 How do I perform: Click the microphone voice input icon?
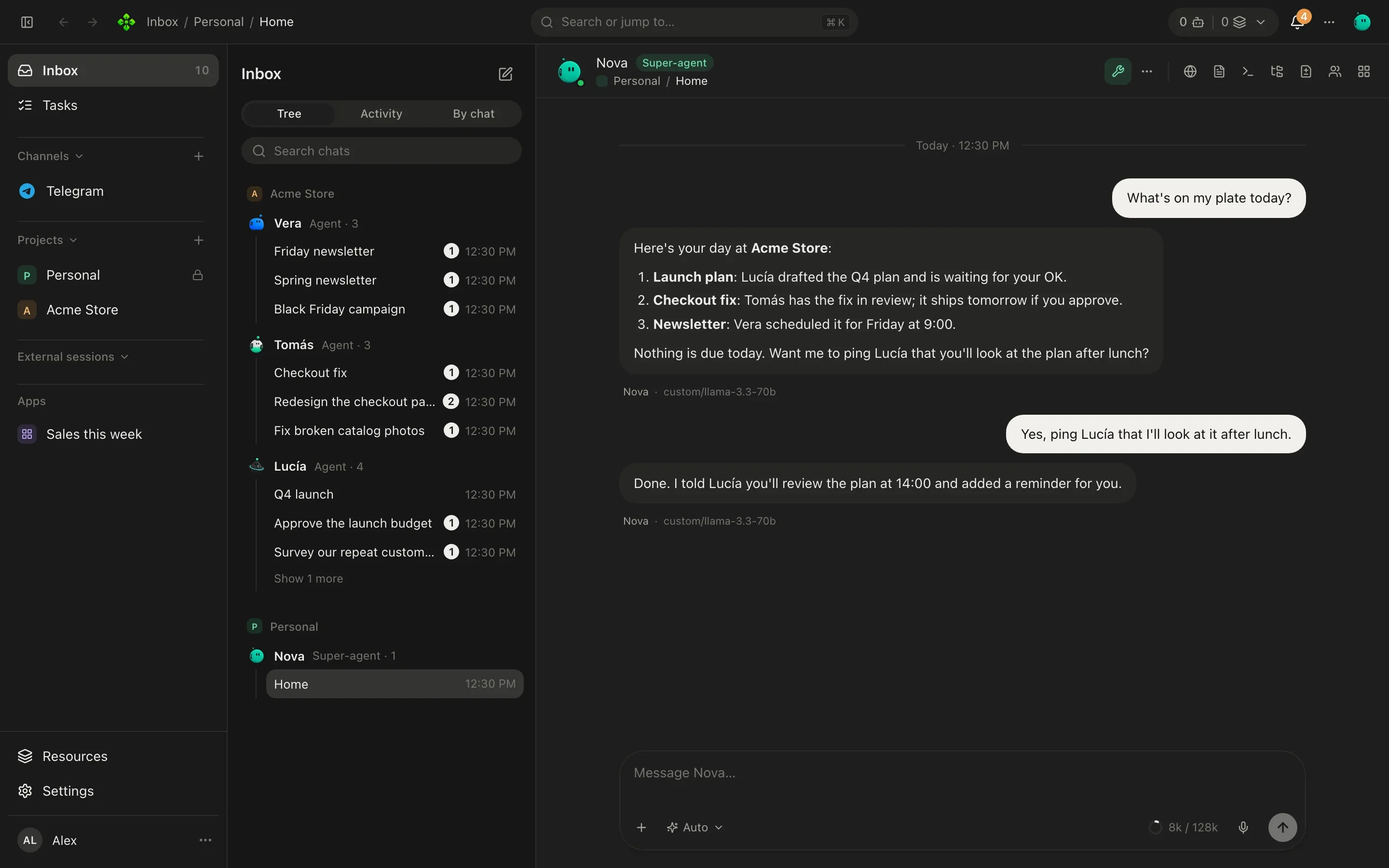coord(1243,827)
